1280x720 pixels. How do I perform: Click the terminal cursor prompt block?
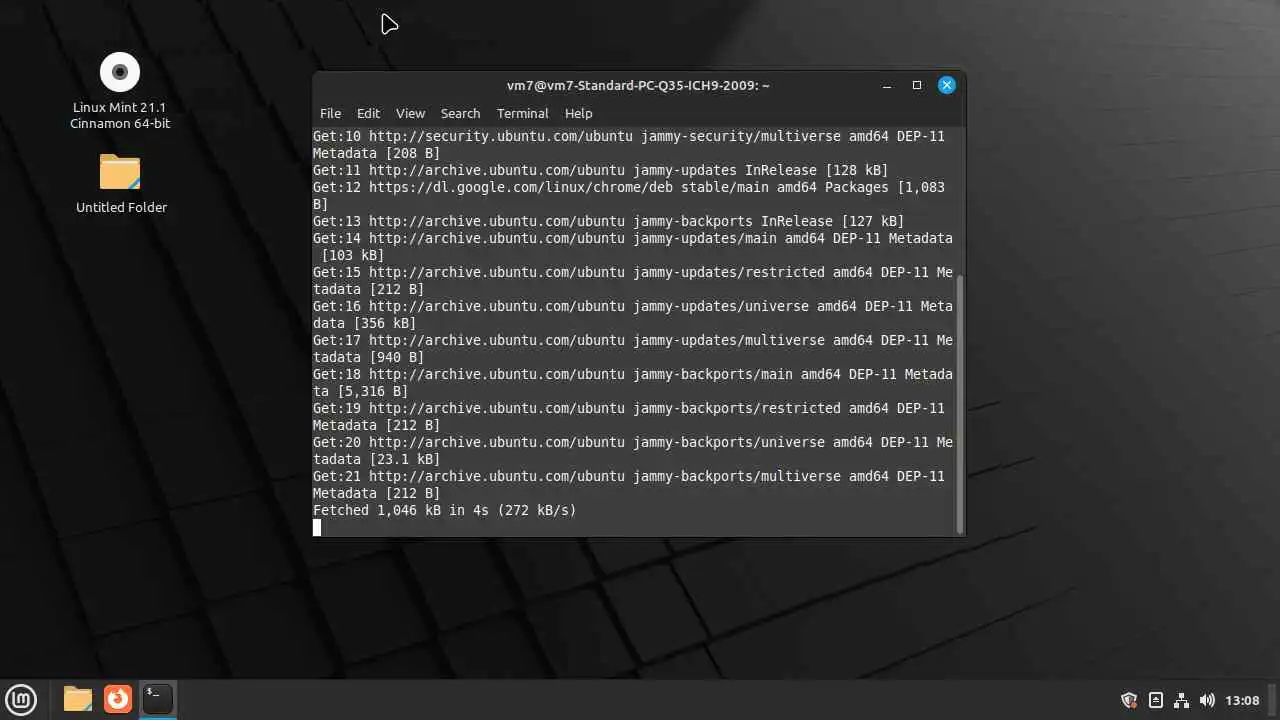tap(317, 527)
